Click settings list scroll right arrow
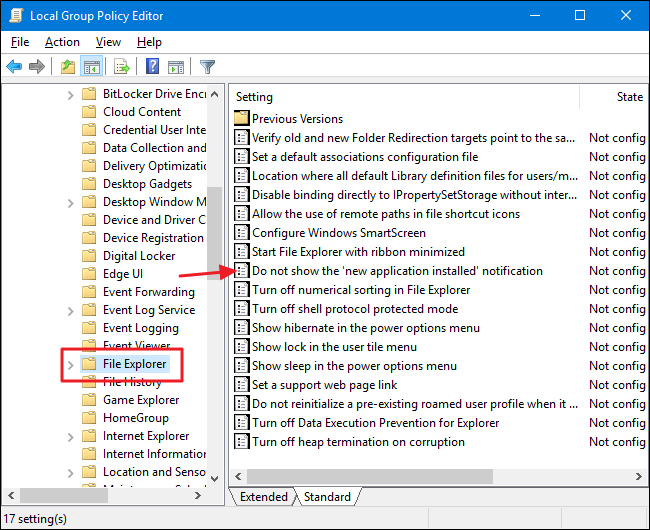 point(638,477)
